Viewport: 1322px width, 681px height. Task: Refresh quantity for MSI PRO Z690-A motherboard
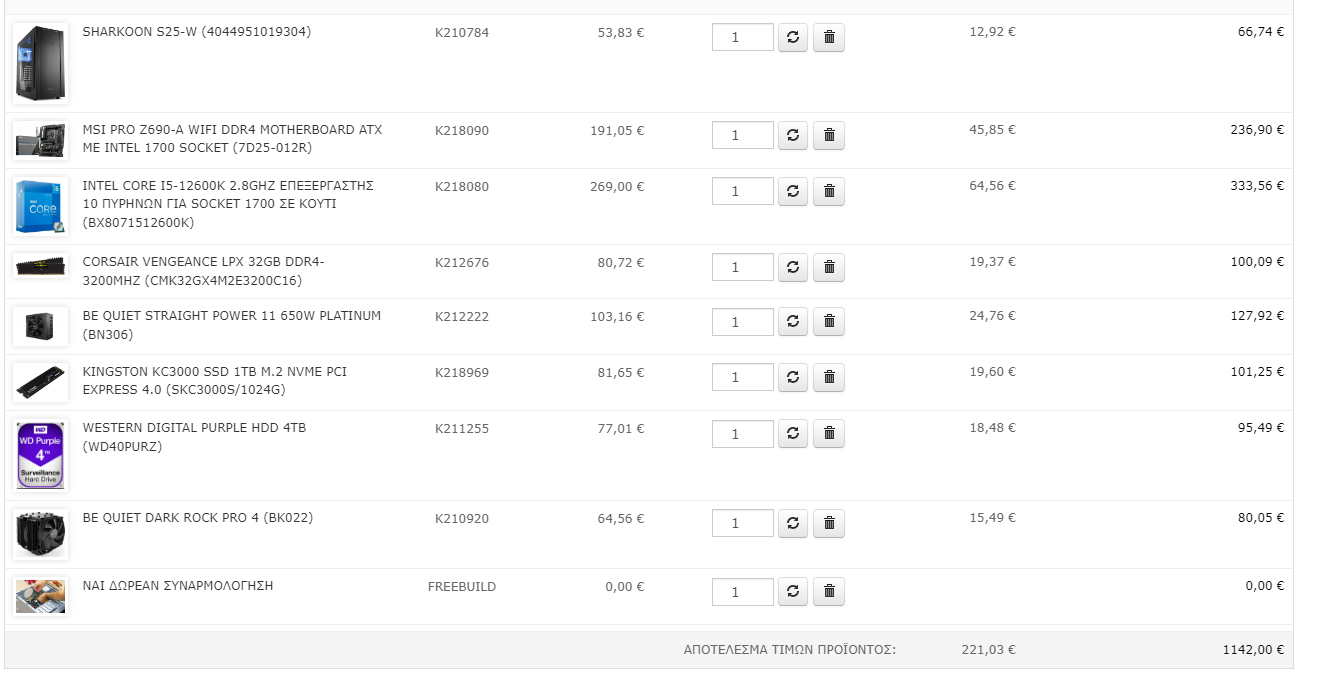click(x=793, y=135)
